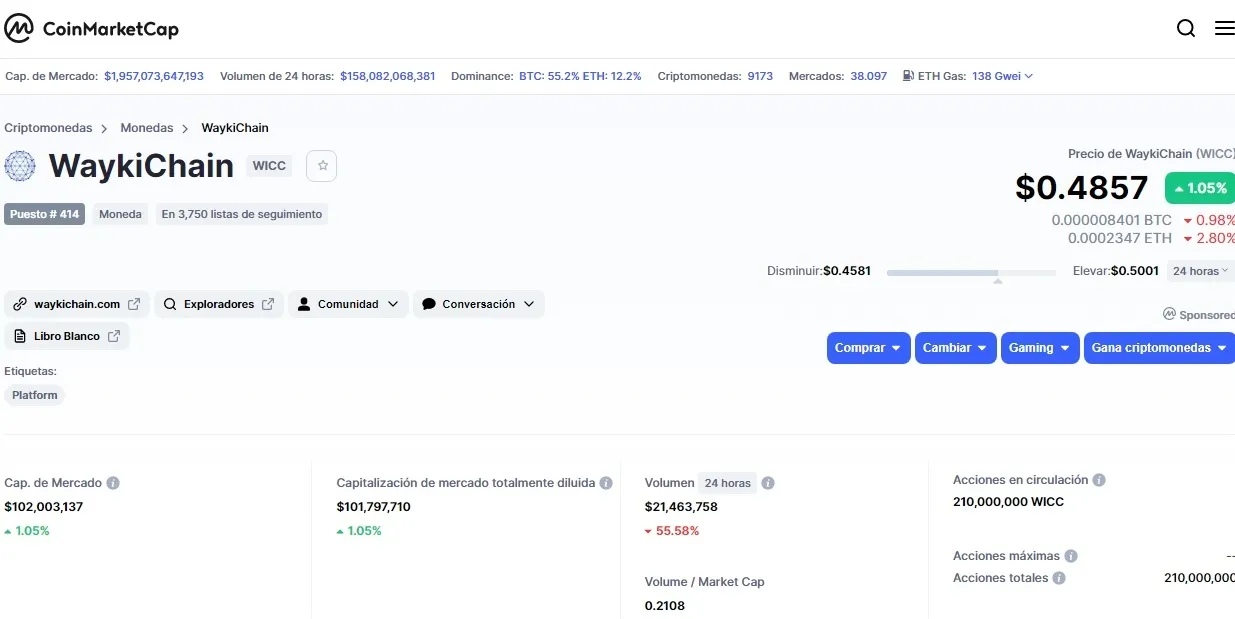The image size is (1235, 619).
Task: Click the Sponsored logo icon
Action: tap(1169, 314)
